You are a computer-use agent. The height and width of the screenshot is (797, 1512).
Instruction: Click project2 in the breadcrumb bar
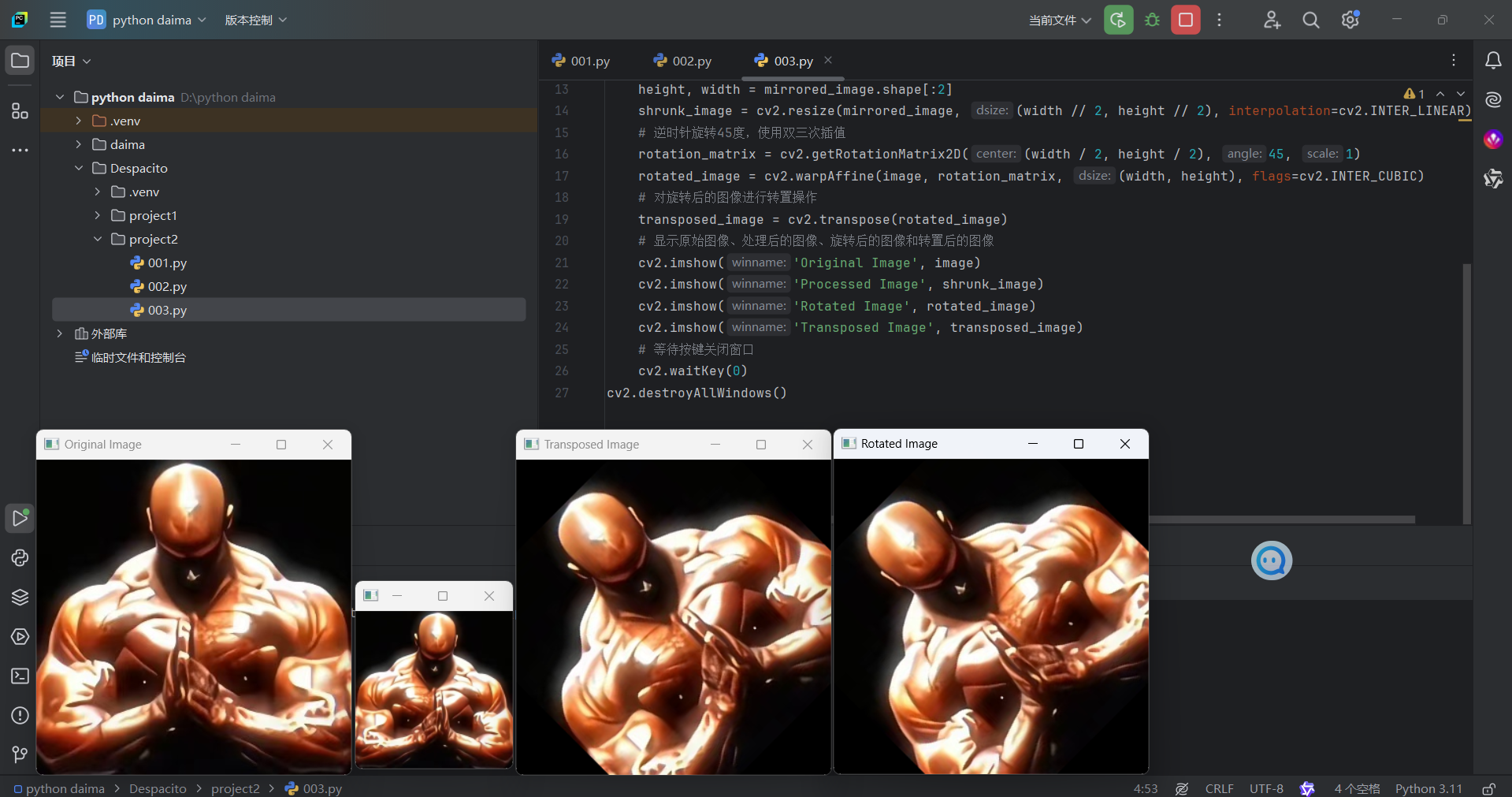(x=235, y=788)
